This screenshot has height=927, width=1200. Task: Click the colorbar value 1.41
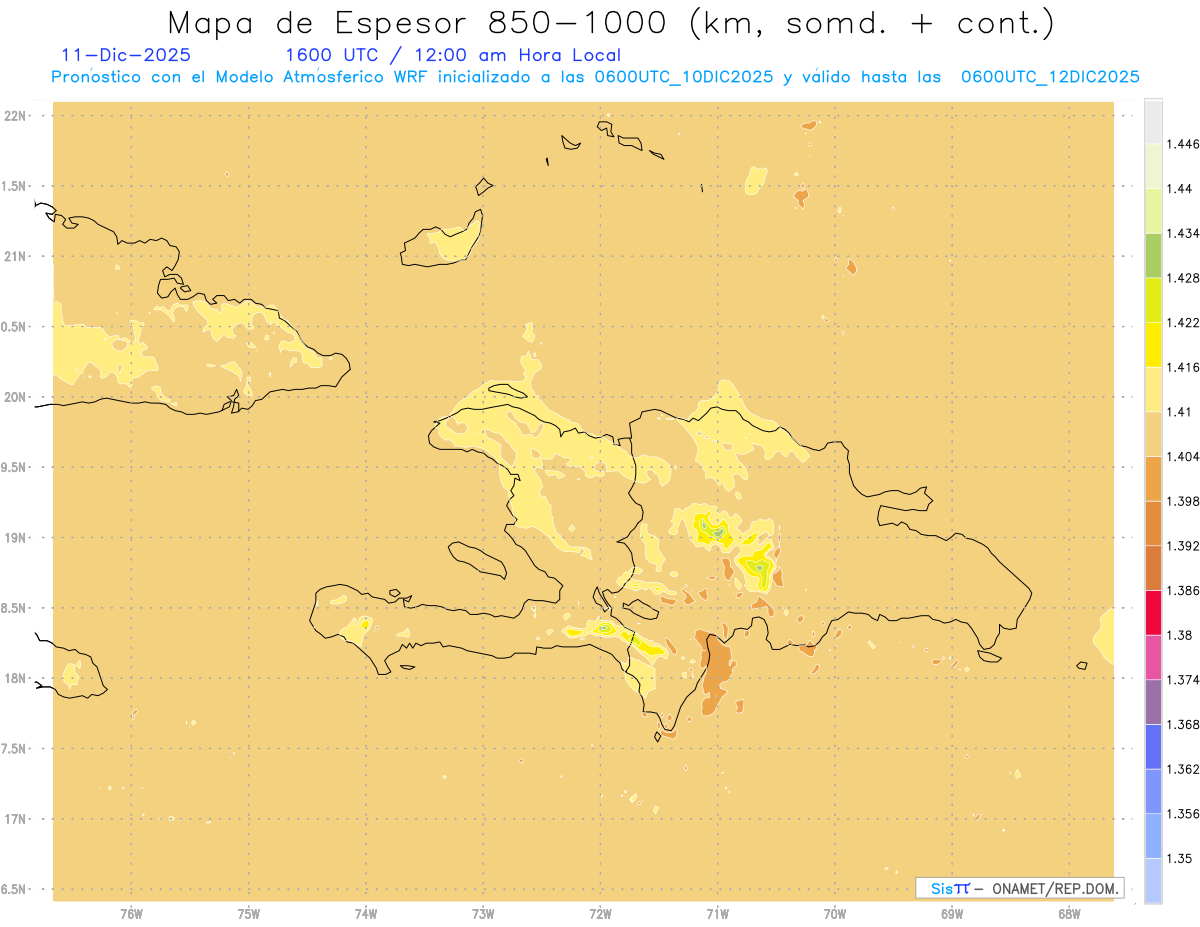[x=1181, y=412]
